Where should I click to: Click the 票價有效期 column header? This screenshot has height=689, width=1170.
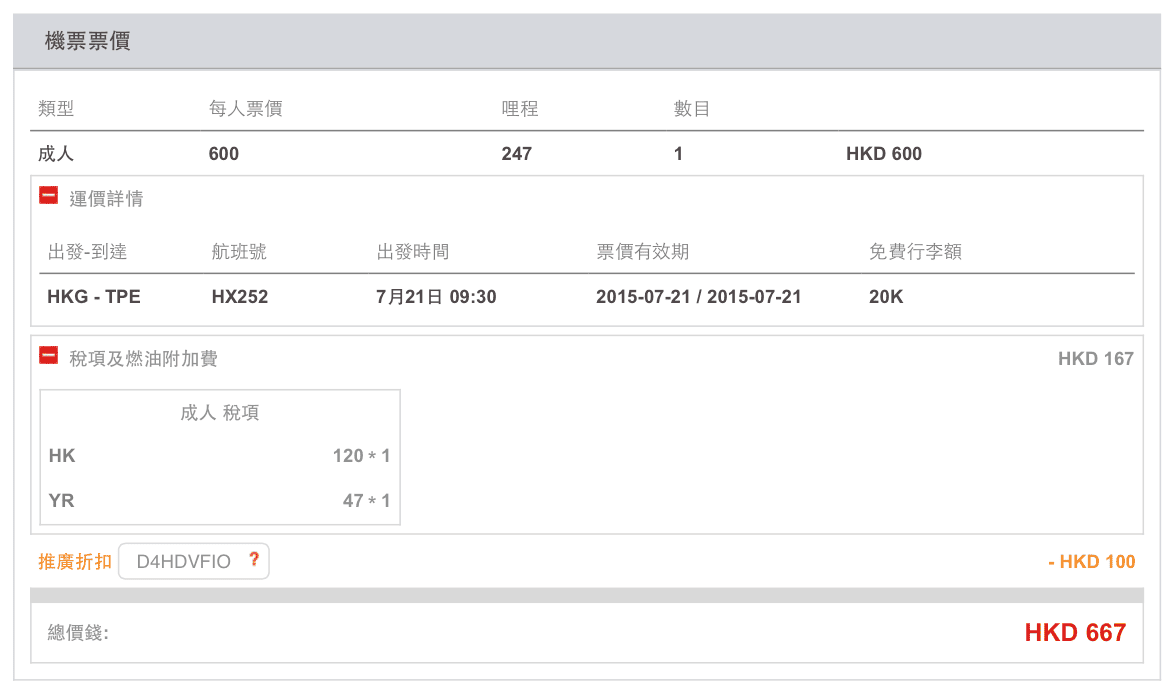[x=643, y=252]
